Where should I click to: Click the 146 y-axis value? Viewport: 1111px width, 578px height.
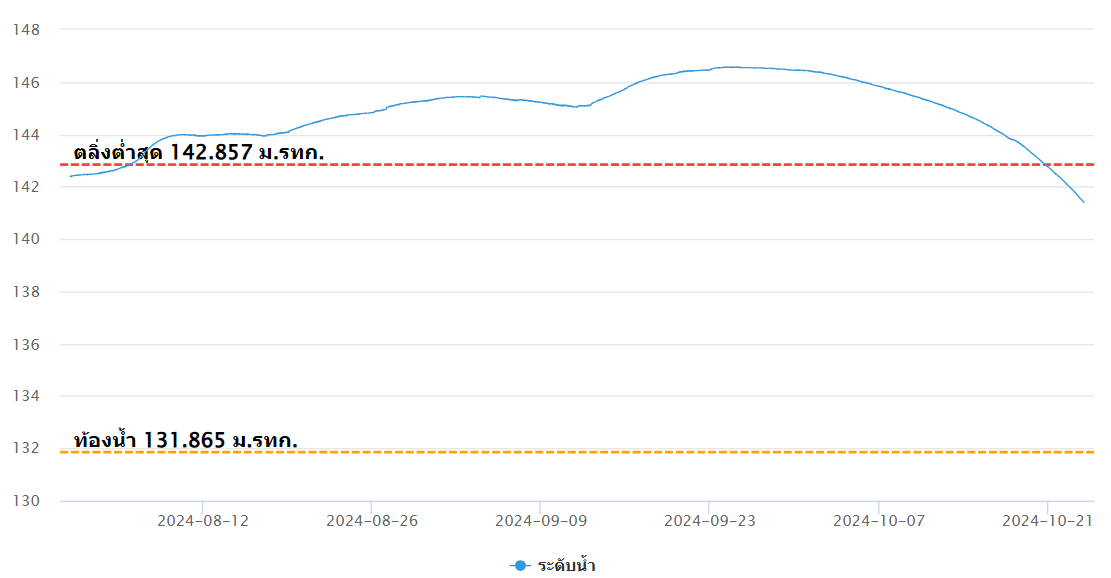26,83
